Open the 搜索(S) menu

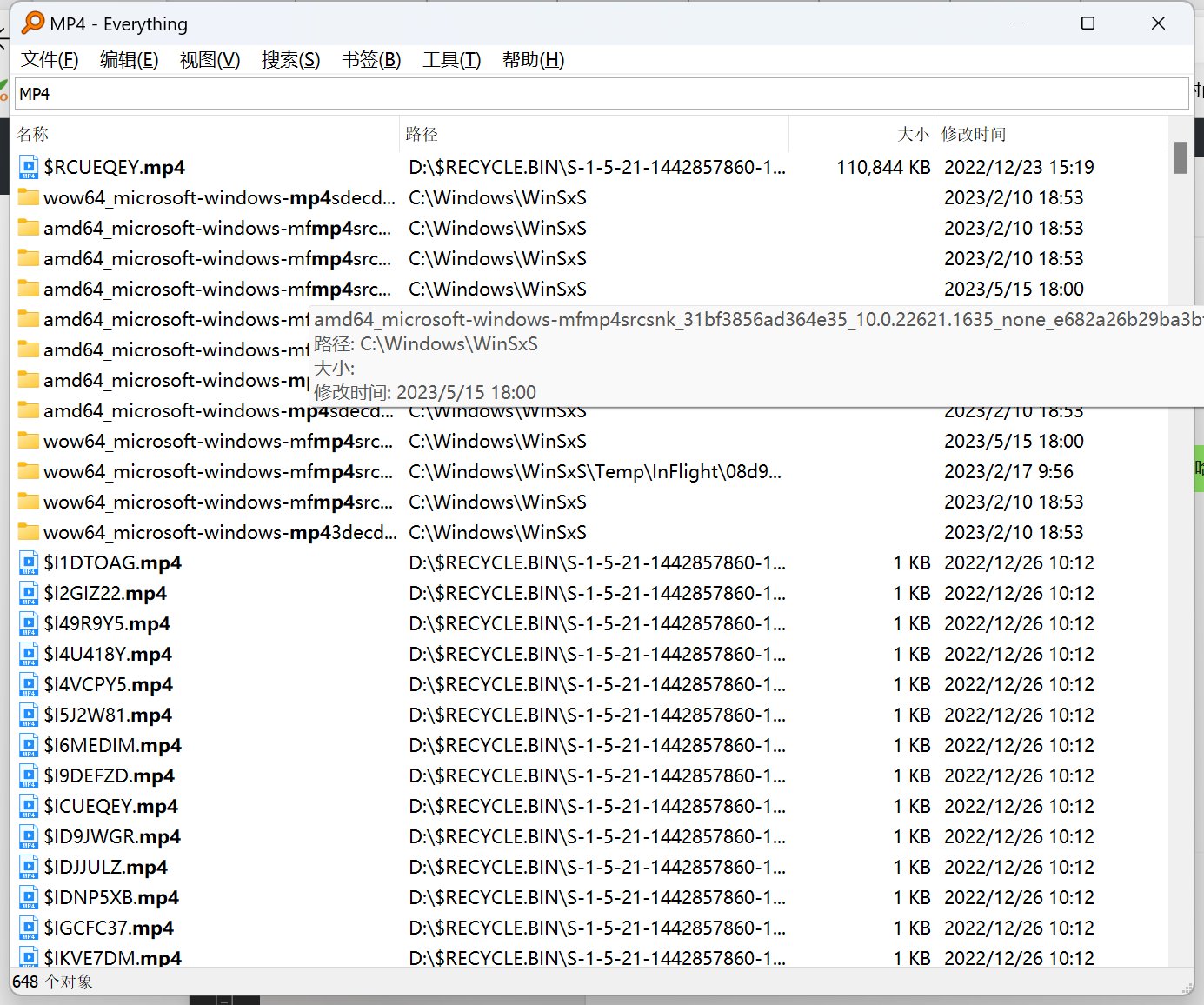[290, 60]
